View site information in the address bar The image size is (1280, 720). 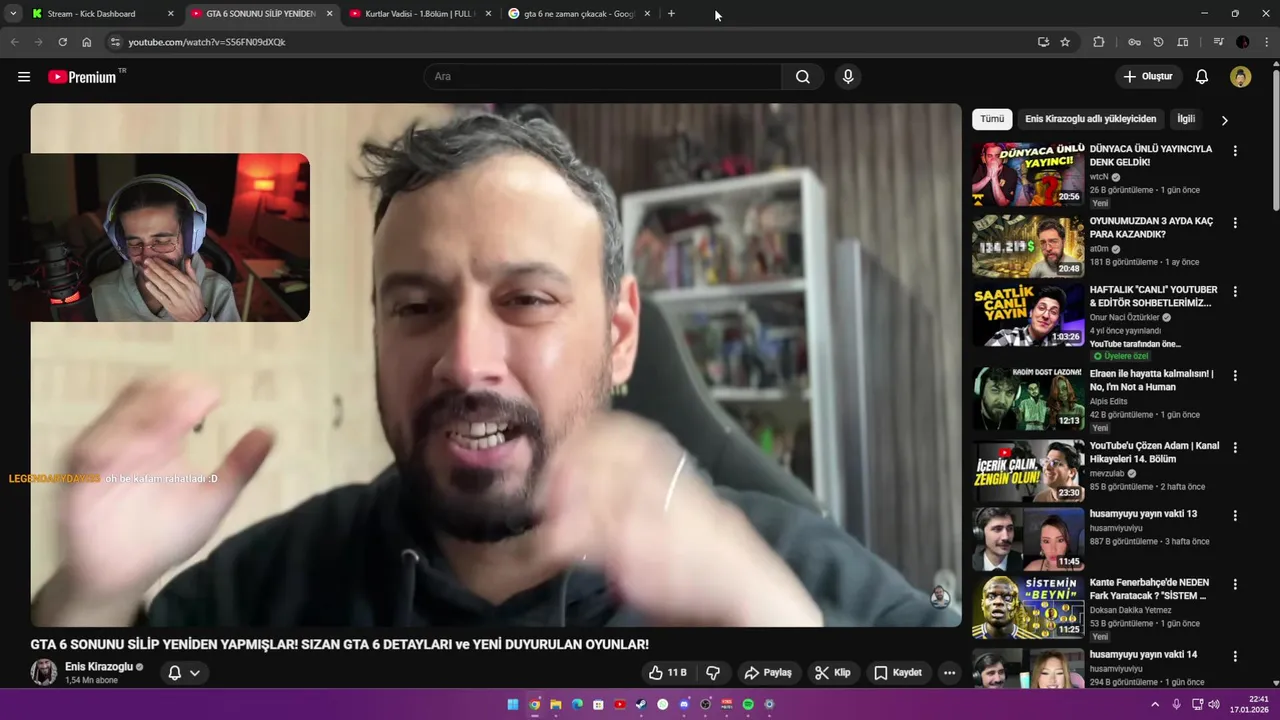[x=115, y=42]
